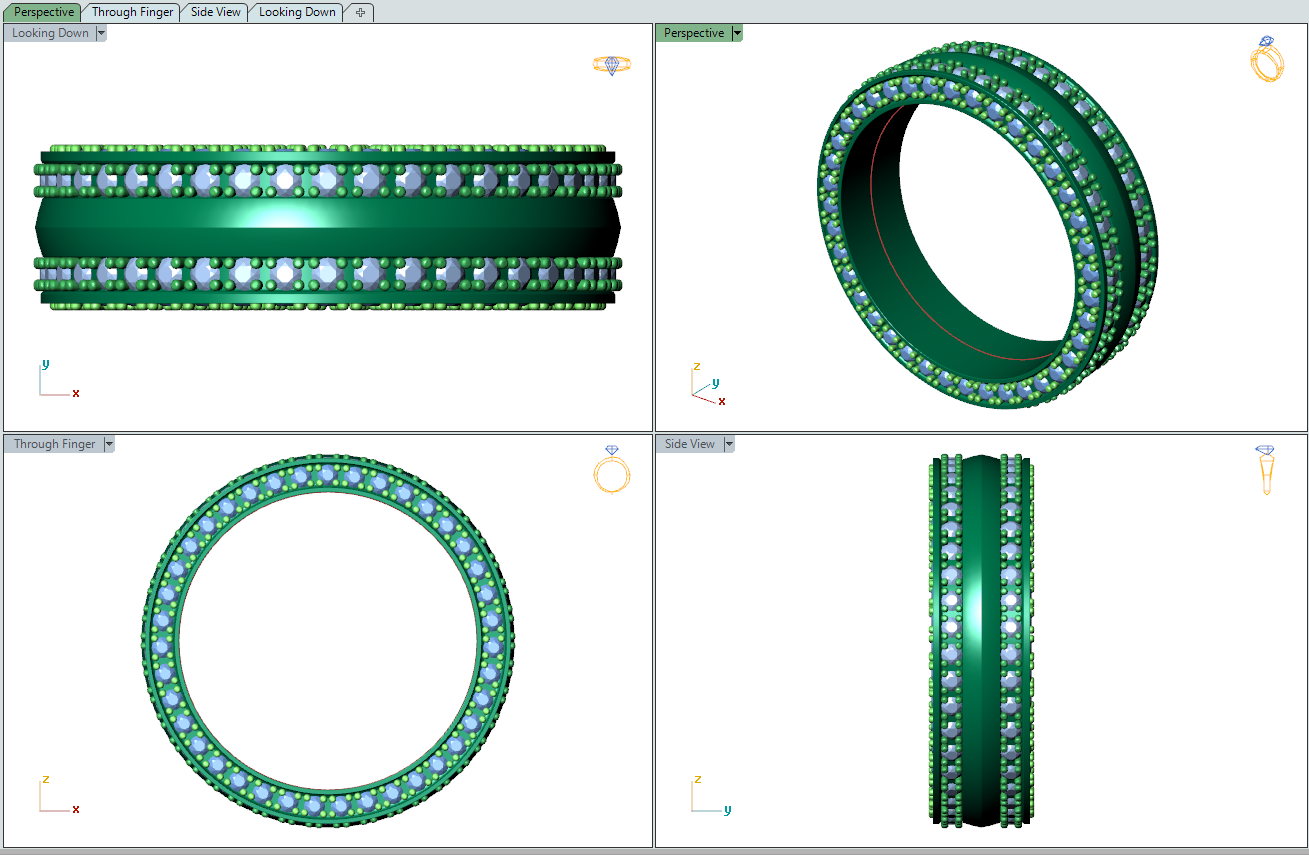Click the tilted ring icon in Perspective viewport

point(1266,59)
